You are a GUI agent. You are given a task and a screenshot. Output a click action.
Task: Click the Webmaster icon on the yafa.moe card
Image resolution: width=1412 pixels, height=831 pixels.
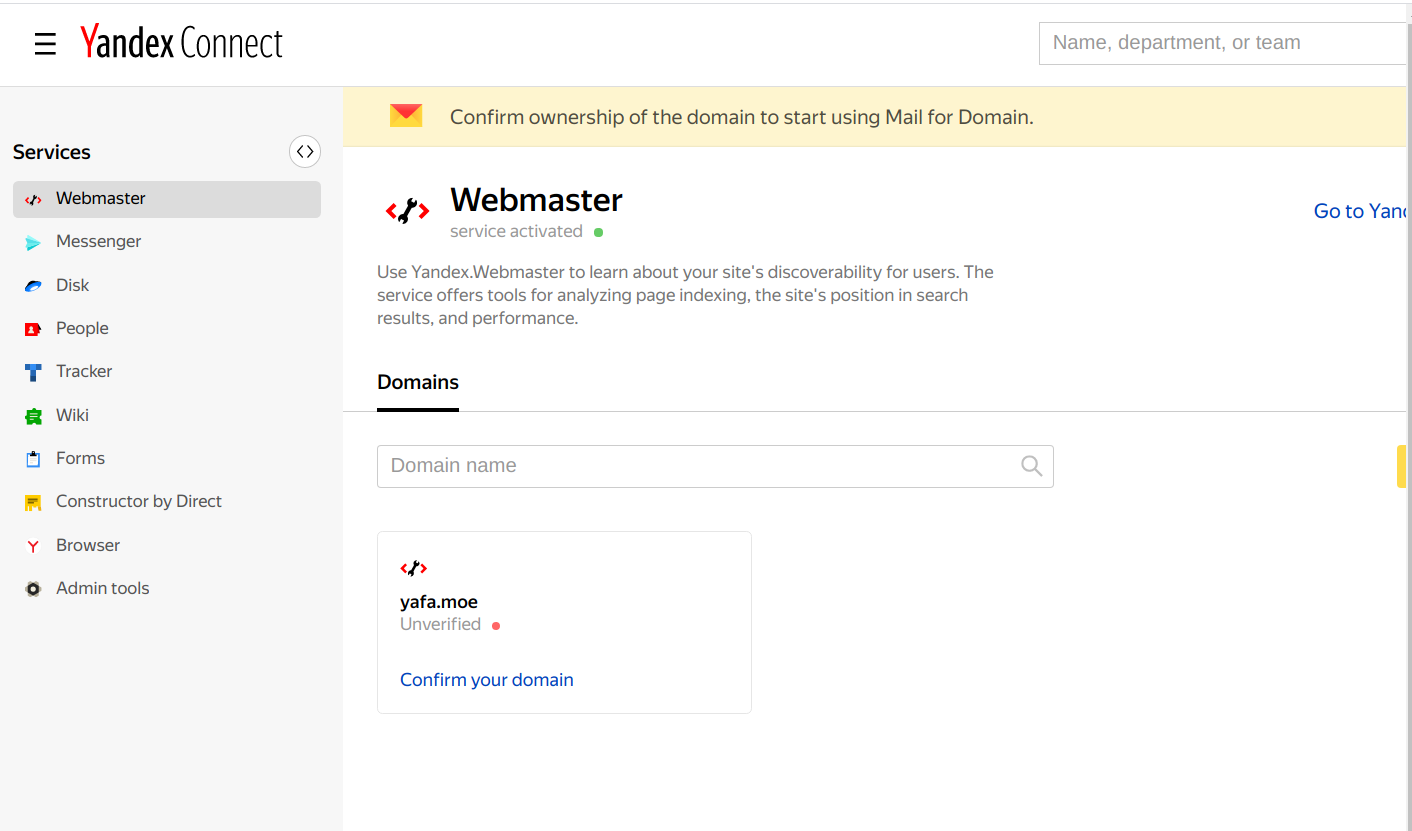pos(414,568)
